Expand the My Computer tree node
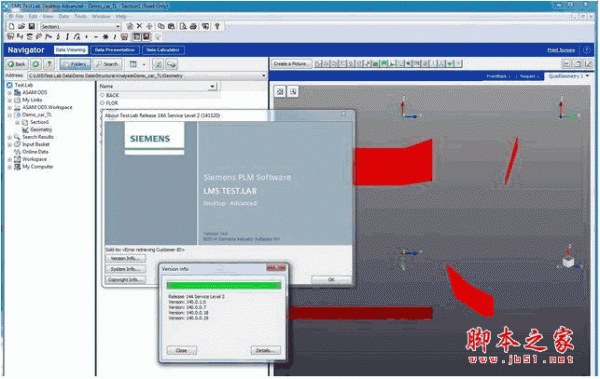Image resolution: width=600 pixels, height=379 pixels. [10, 167]
